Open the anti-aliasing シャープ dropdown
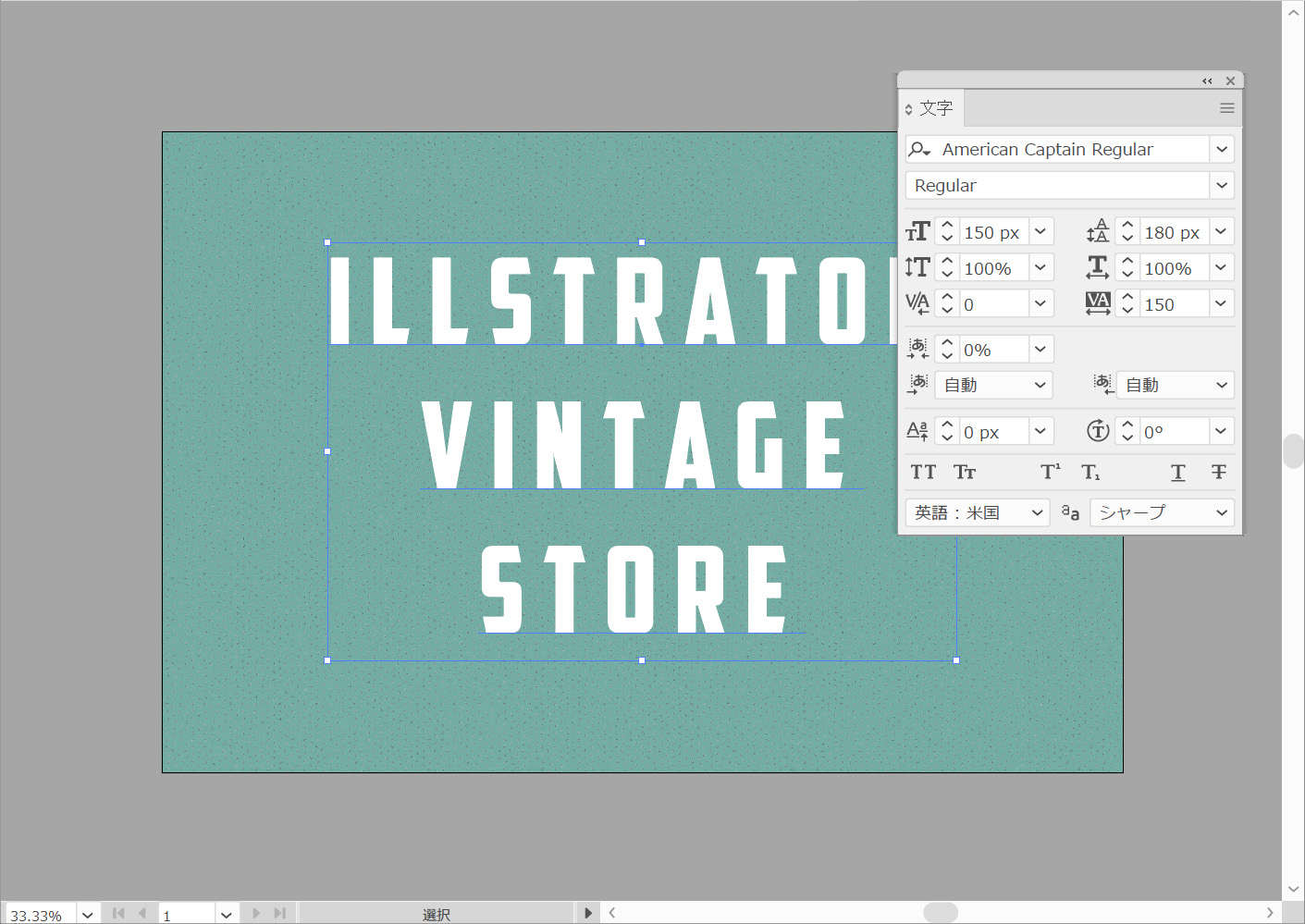Viewport: 1305px width, 924px height. point(1221,512)
